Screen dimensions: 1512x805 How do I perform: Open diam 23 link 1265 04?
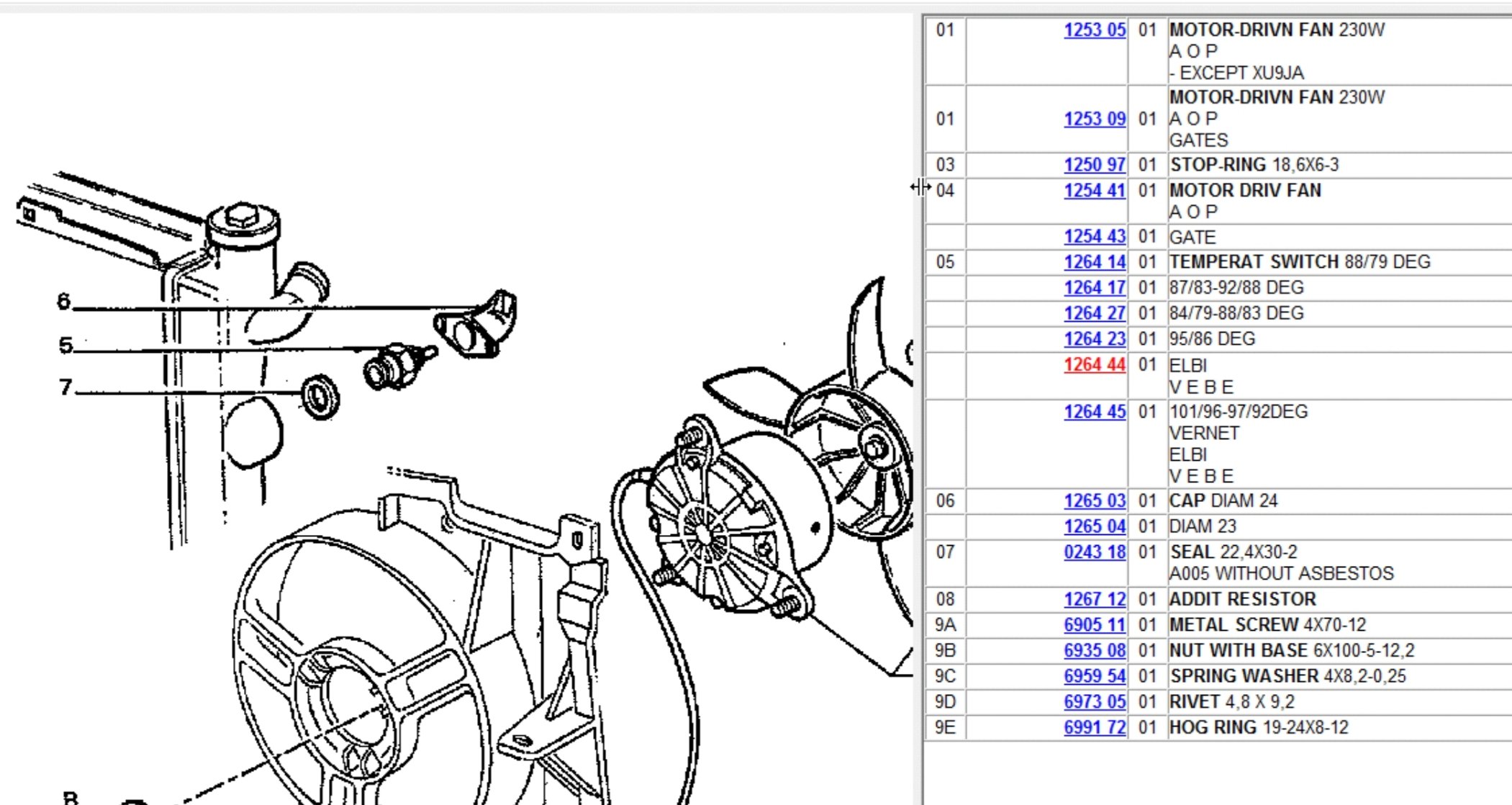(x=1095, y=527)
